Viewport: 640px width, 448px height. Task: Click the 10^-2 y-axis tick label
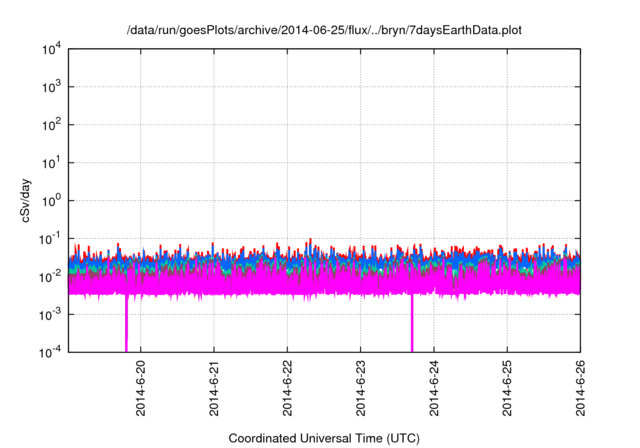50,277
